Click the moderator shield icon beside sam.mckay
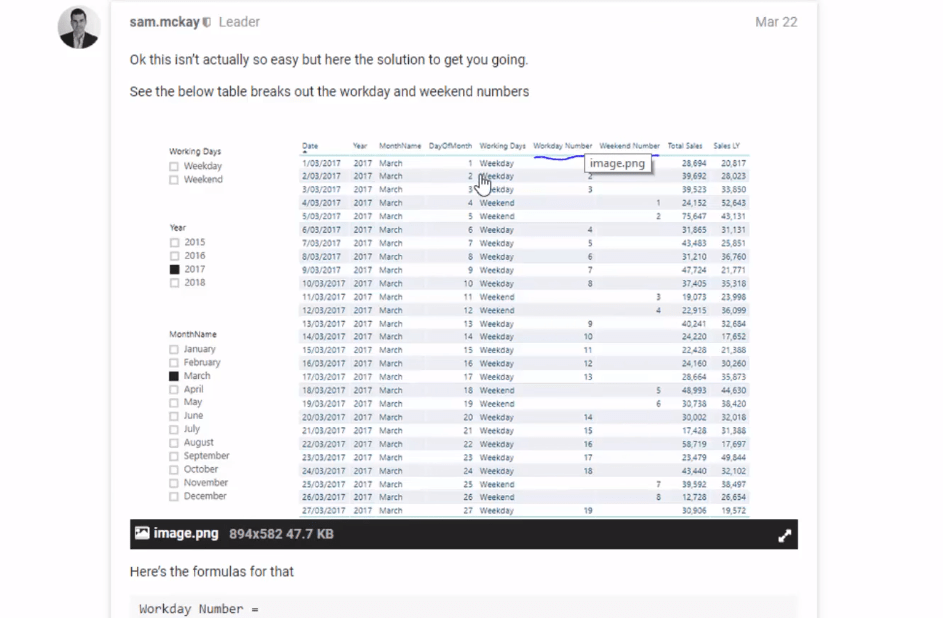 [x=207, y=22]
